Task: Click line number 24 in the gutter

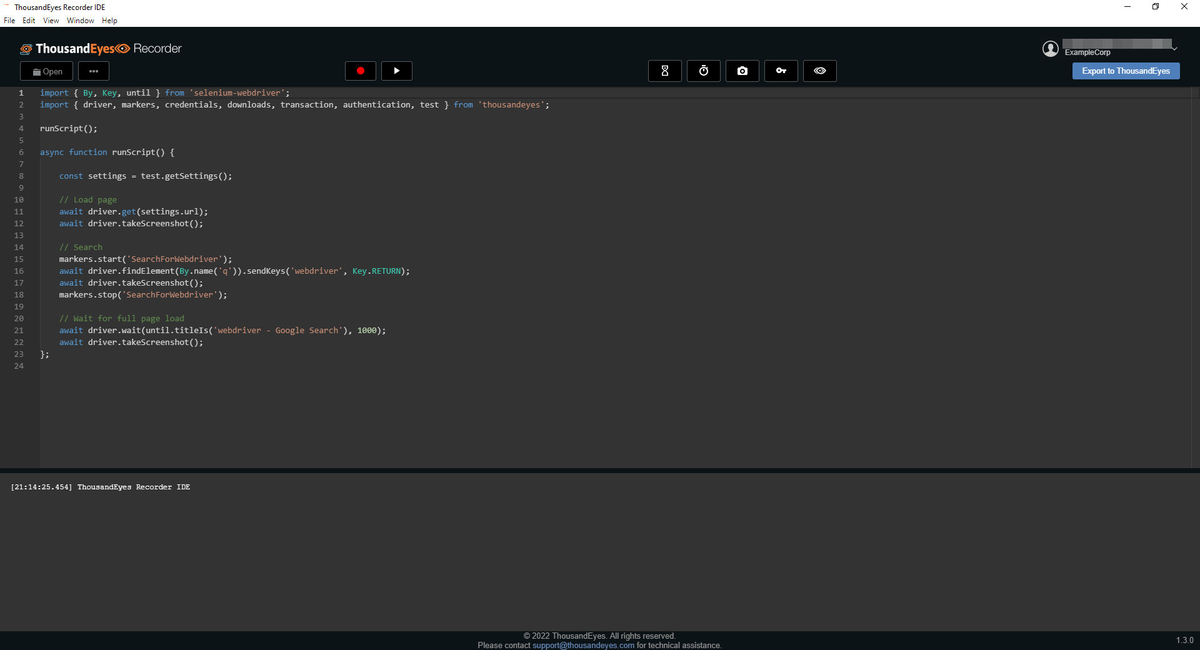Action: click(19, 366)
